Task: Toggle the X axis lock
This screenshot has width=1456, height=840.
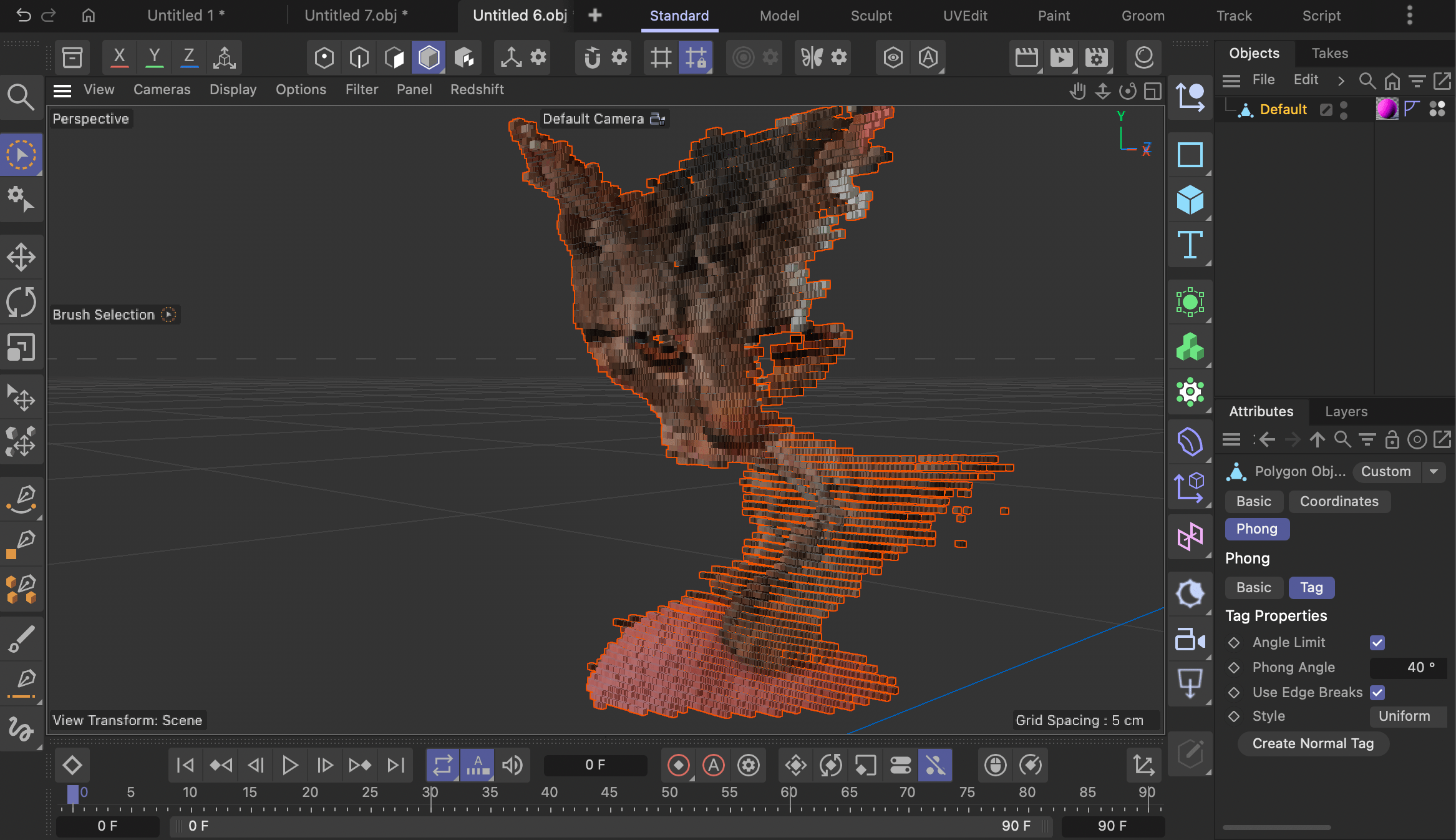Action: (119, 58)
